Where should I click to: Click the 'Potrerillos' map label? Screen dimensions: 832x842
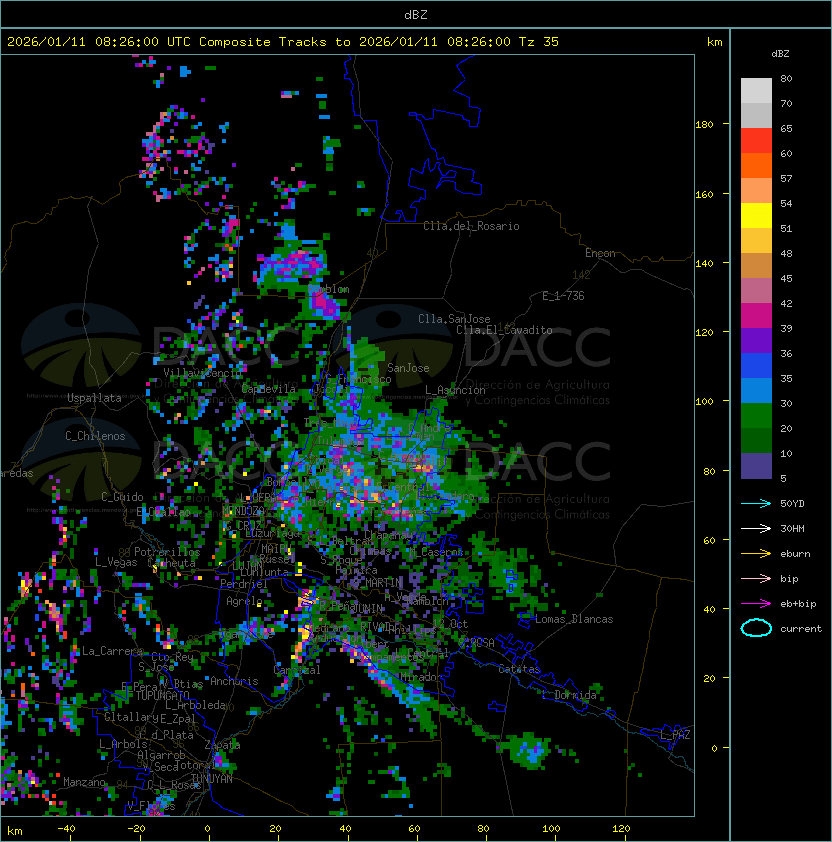tap(167, 552)
